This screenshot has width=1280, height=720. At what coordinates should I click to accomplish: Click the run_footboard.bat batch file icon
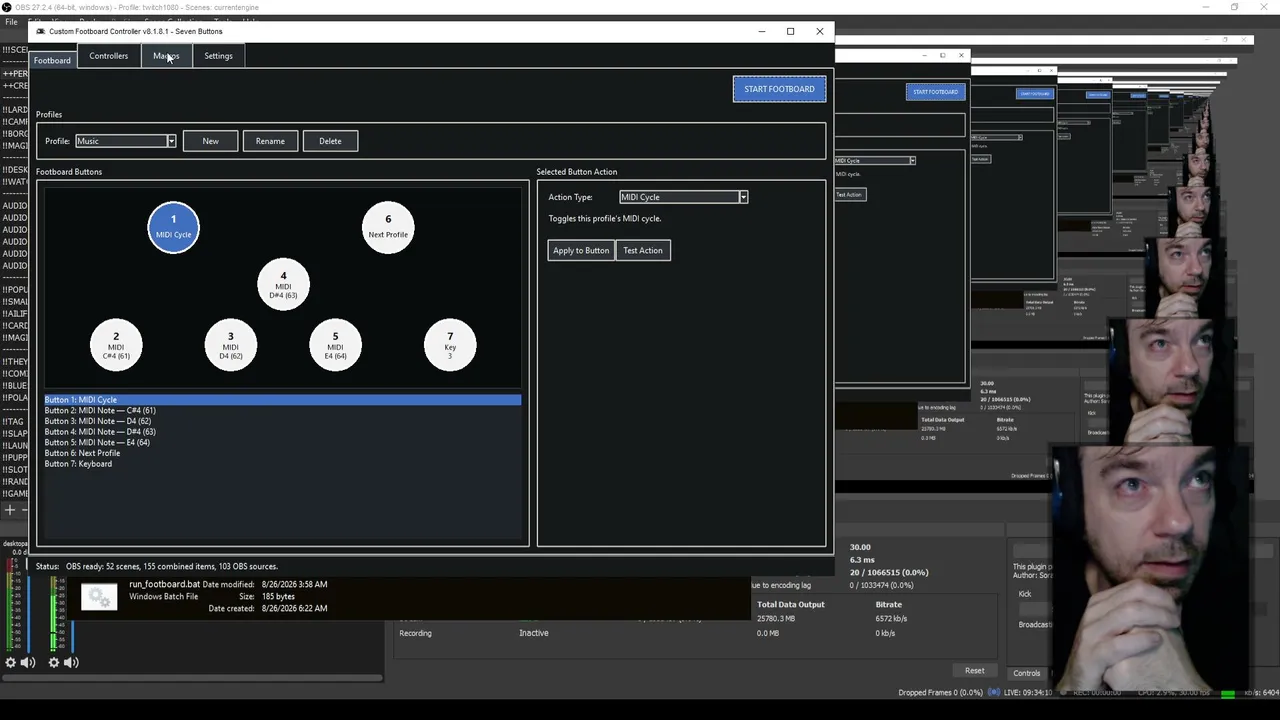click(99, 597)
